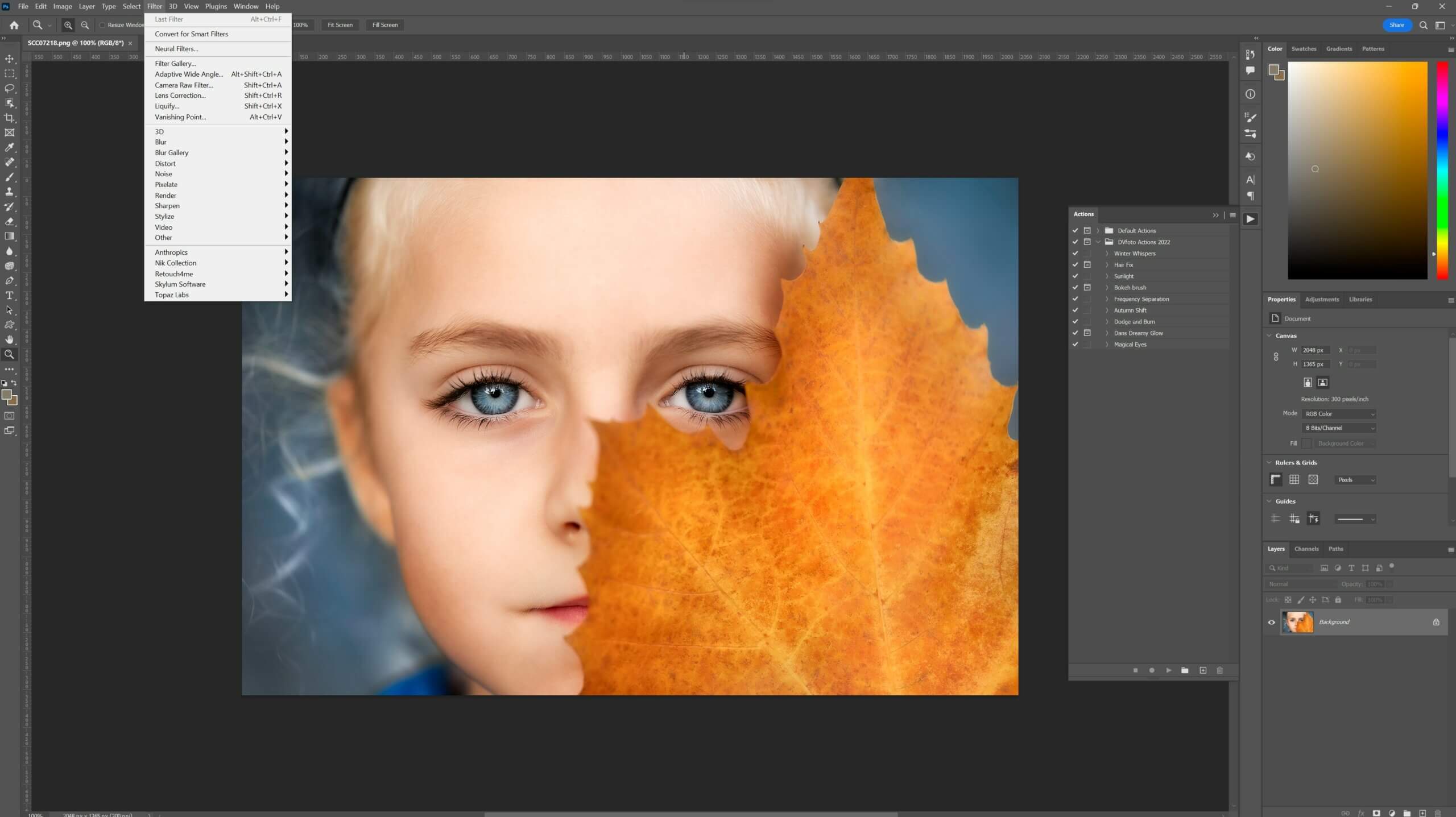Switch to the Channels tab

pos(1306,549)
